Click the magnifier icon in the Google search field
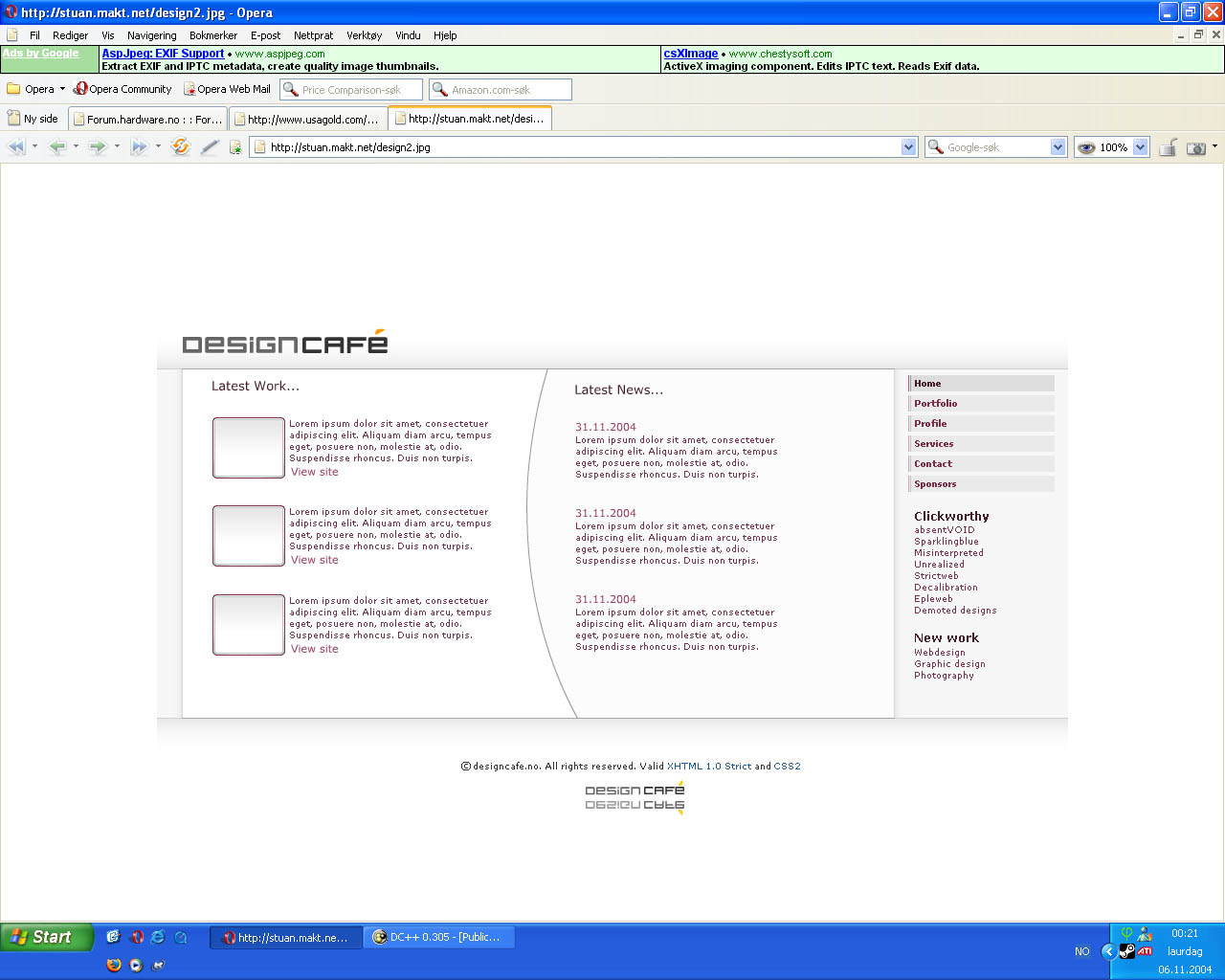The height and width of the screenshot is (980, 1225). [x=936, y=147]
